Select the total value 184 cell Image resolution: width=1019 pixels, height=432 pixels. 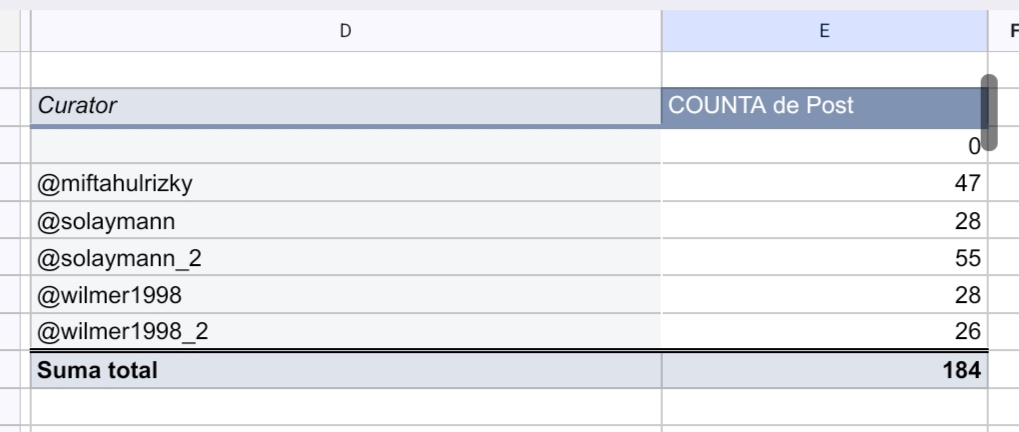click(824, 370)
